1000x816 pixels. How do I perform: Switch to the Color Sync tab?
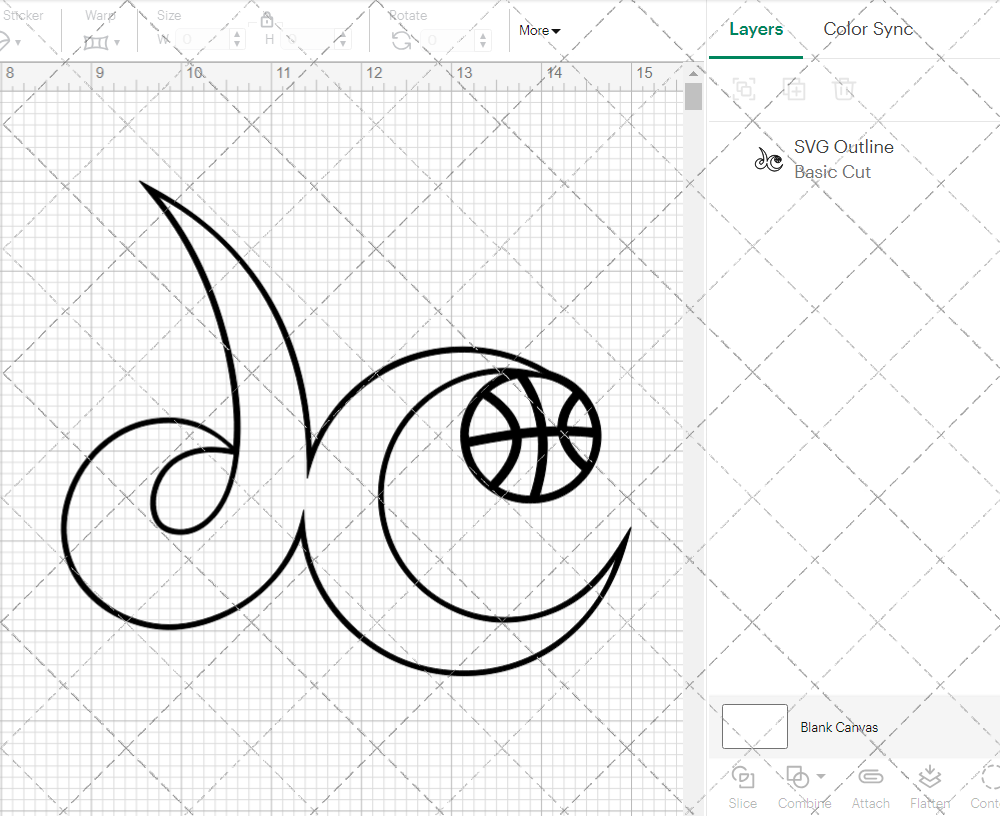[x=868, y=29]
